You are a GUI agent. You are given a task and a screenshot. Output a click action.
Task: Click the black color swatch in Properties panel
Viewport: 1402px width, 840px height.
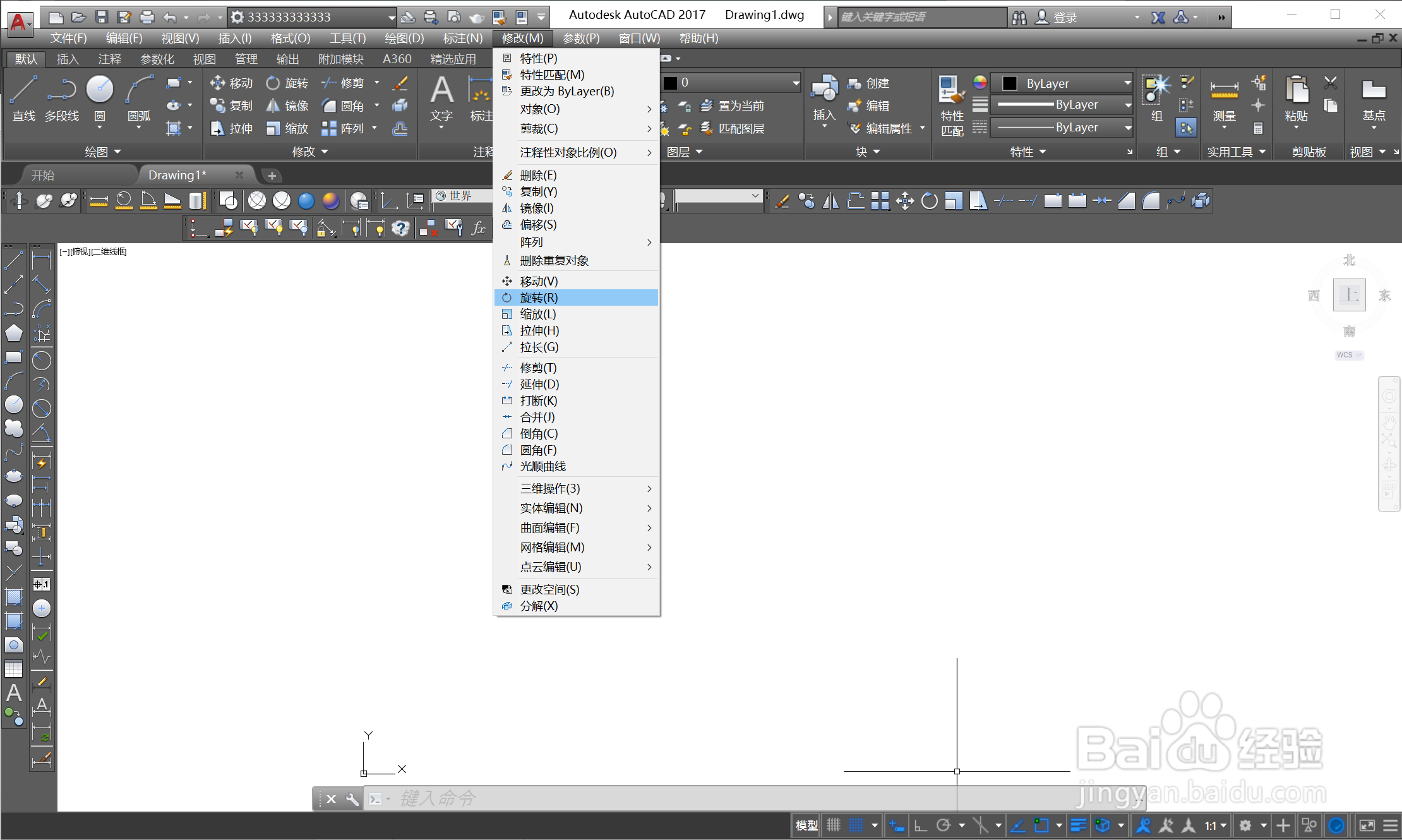click(x=1009, y=83)
